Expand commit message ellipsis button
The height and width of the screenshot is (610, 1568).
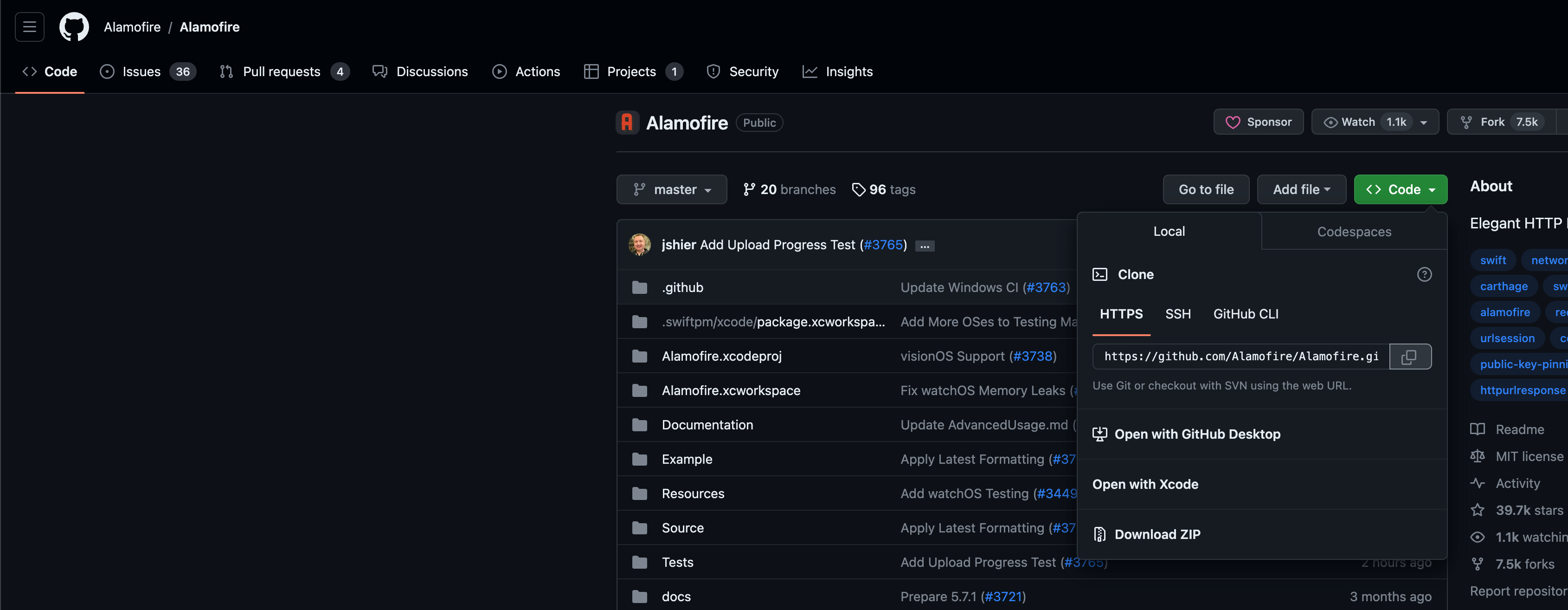tap(925, 246)
